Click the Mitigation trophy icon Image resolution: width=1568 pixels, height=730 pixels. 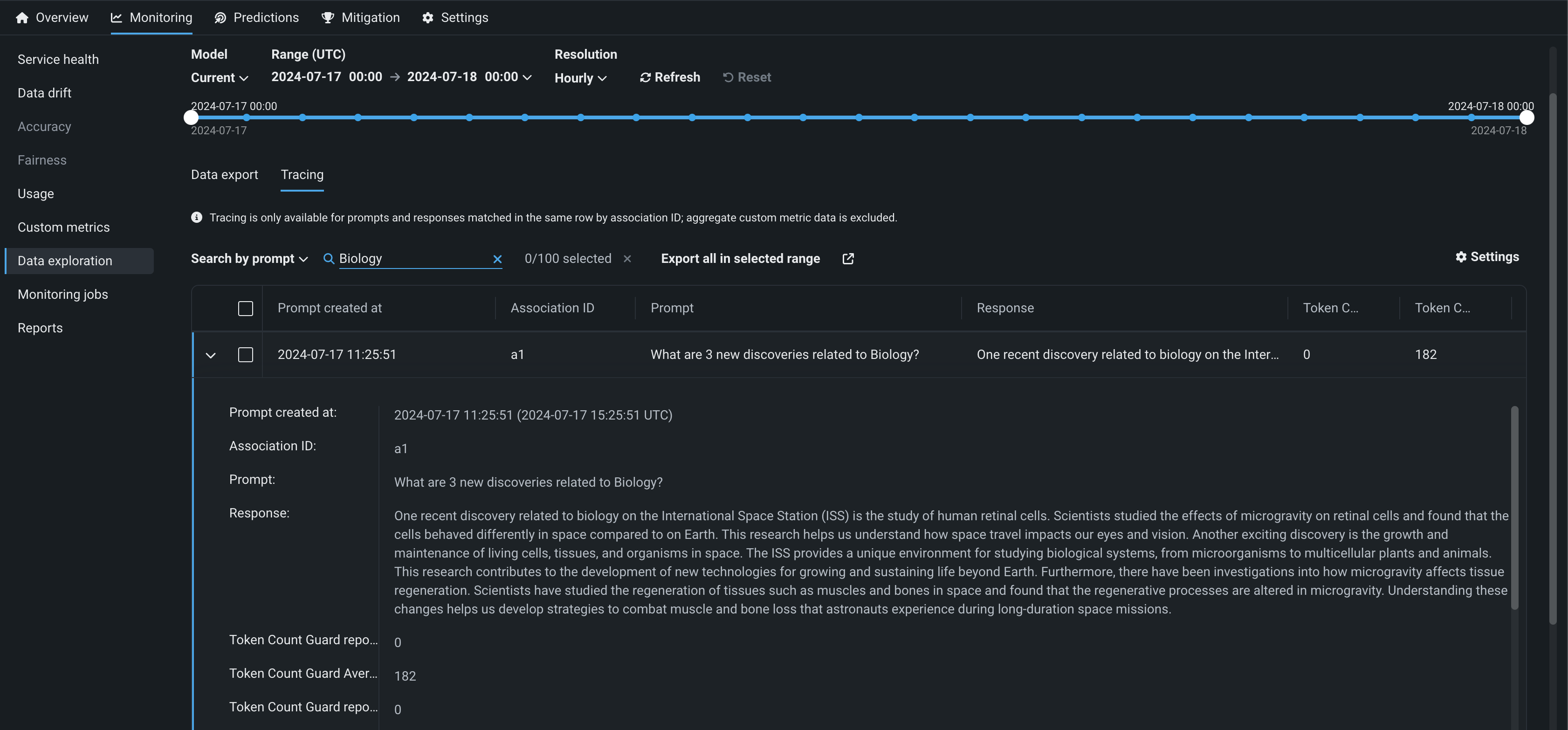[x=328, y=18]
